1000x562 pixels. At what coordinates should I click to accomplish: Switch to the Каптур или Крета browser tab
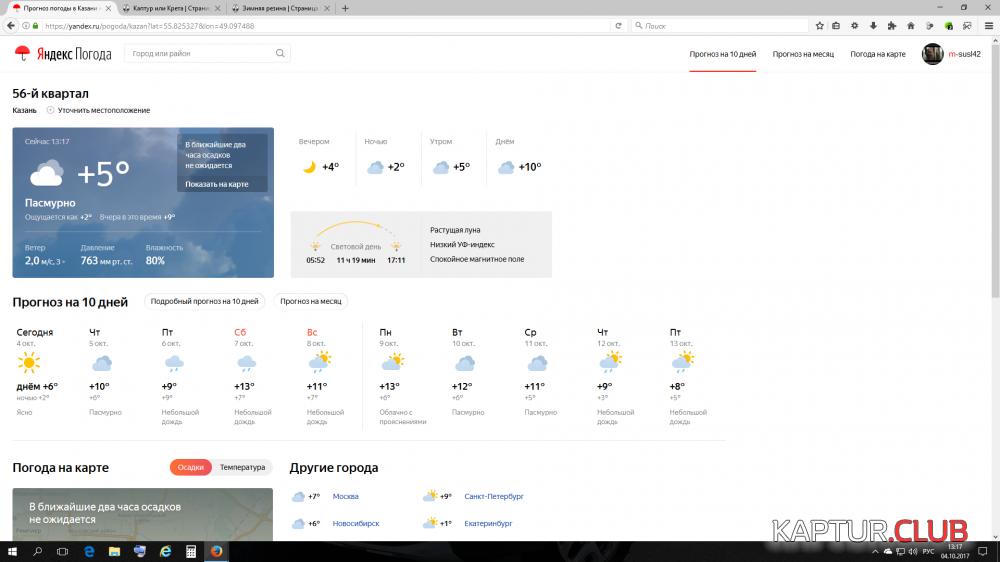pos(170,8)
